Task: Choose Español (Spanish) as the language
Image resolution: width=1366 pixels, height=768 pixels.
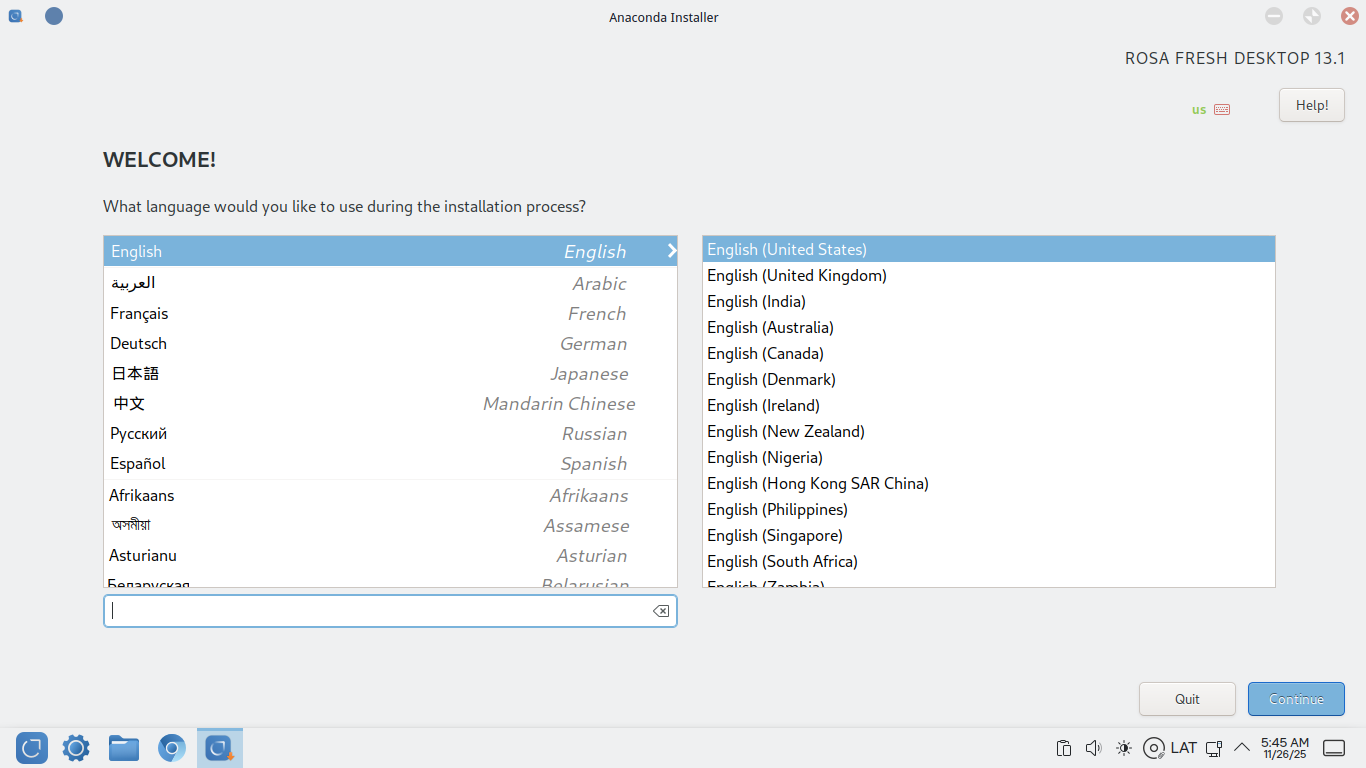Action: [x=390, y=463]
